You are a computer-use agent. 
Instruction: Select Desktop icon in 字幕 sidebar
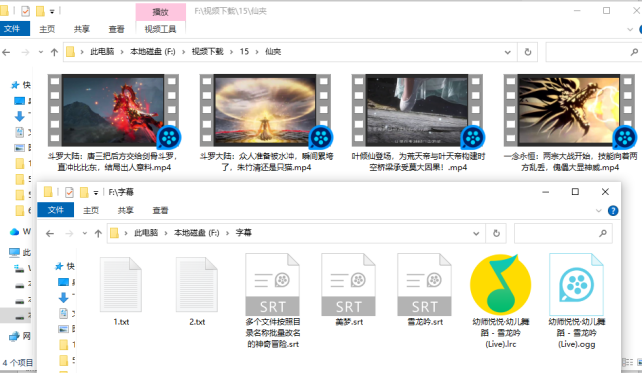click(x=63, y=282)
